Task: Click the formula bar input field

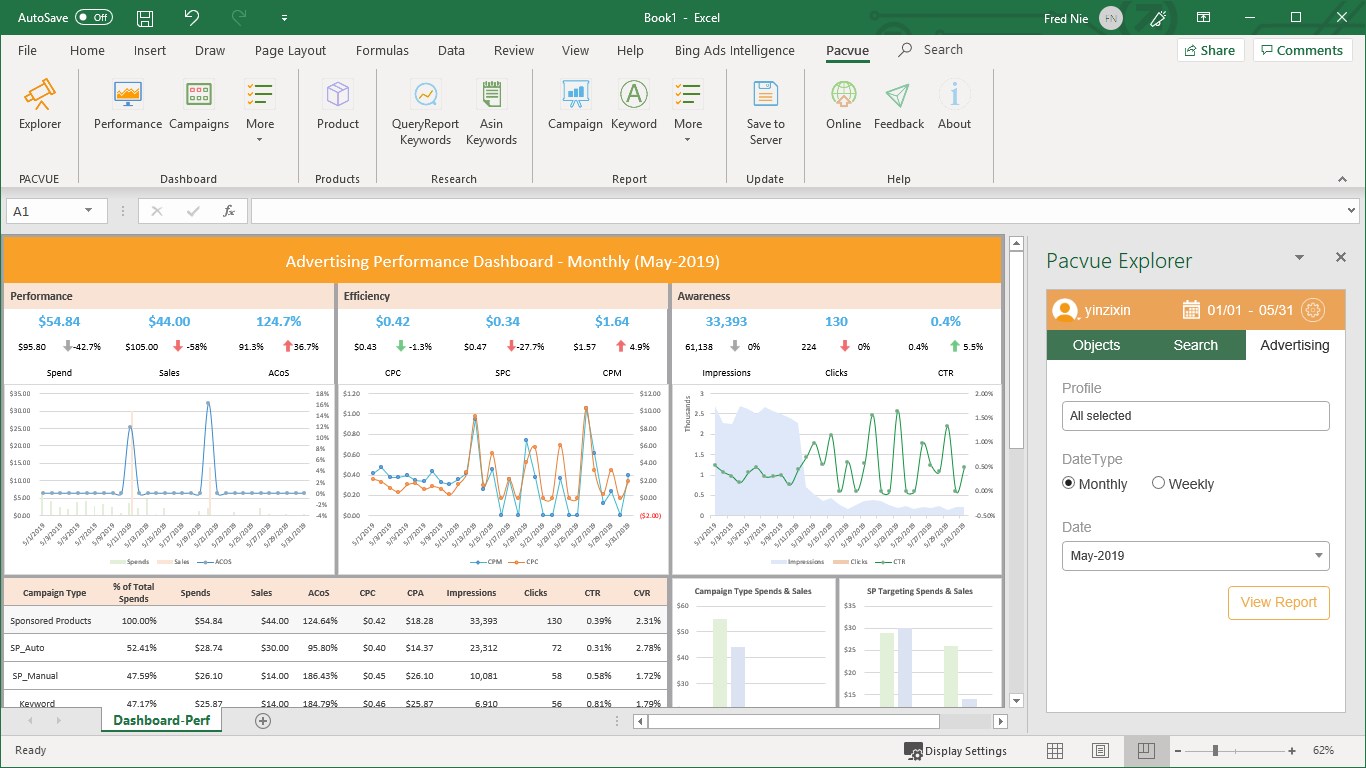Action: point(797,211)
